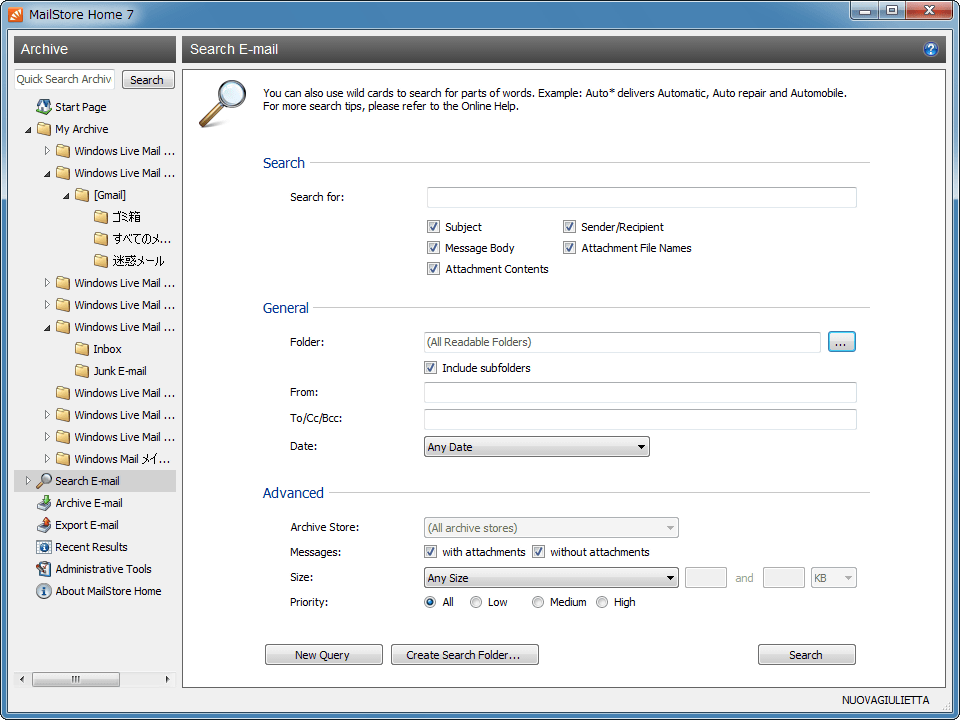Click the From input field
The image size is (960, 720).
(x=640, y=392)
